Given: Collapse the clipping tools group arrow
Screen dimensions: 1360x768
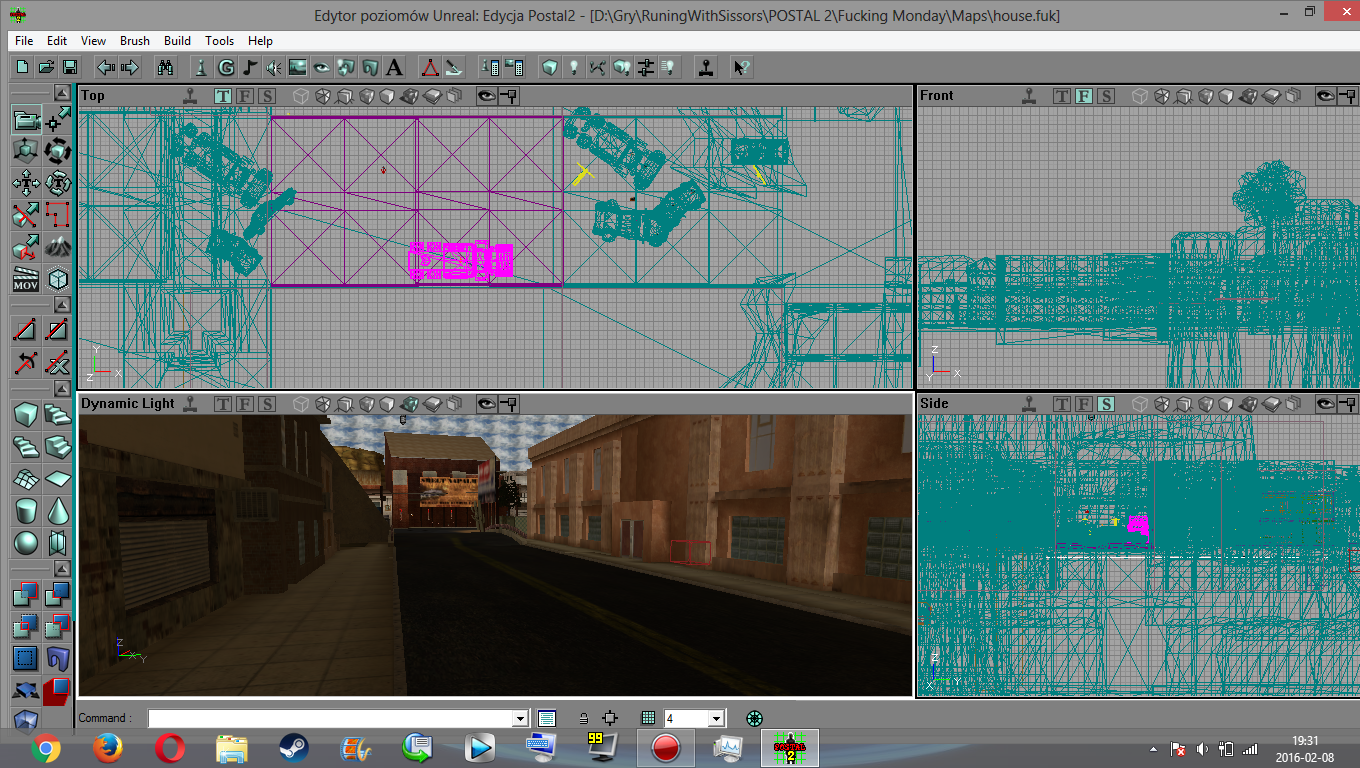Looking at the screenshot, I should pos(62,305).
